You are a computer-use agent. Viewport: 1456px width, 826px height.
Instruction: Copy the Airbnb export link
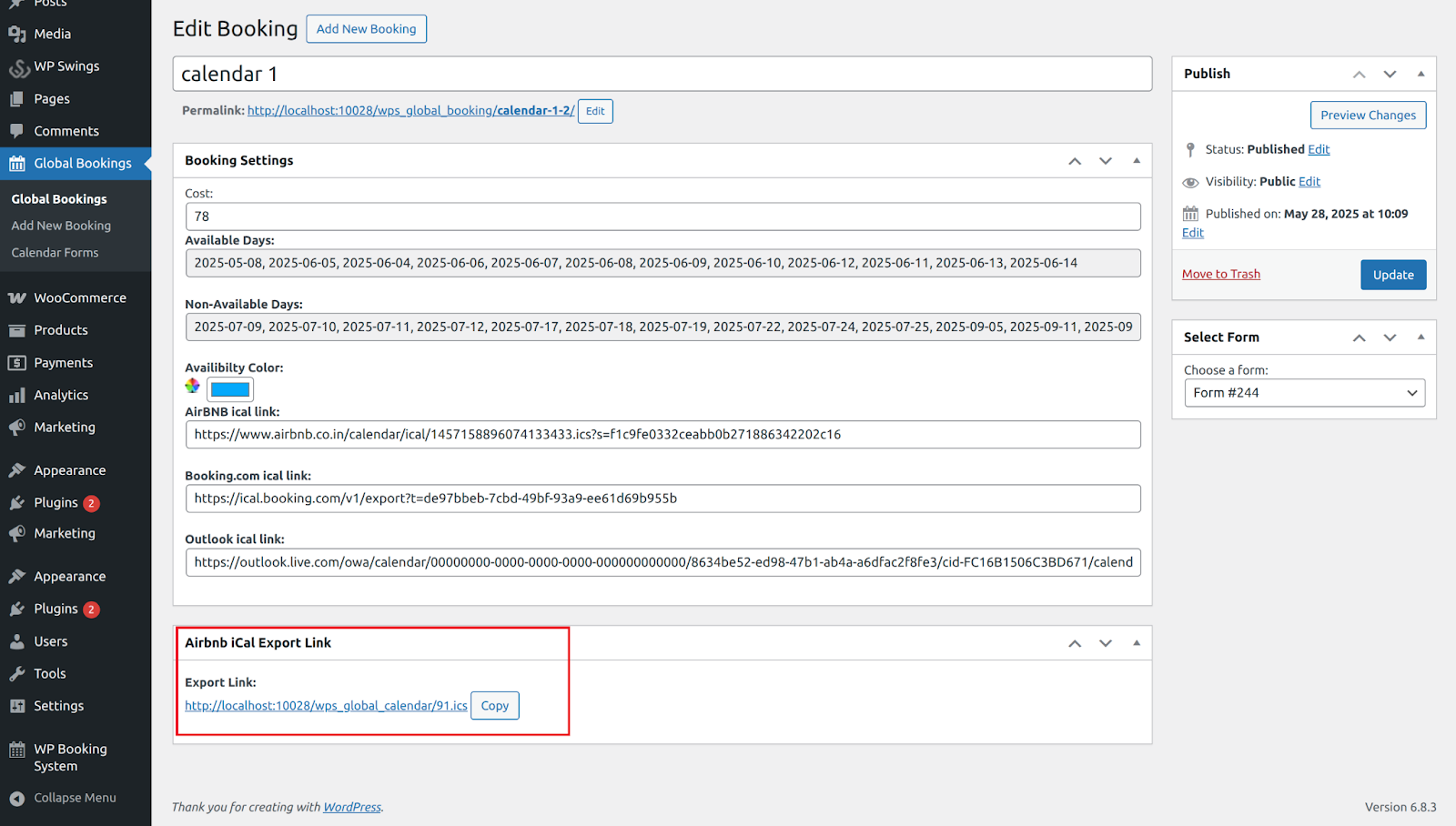(494, 706)
